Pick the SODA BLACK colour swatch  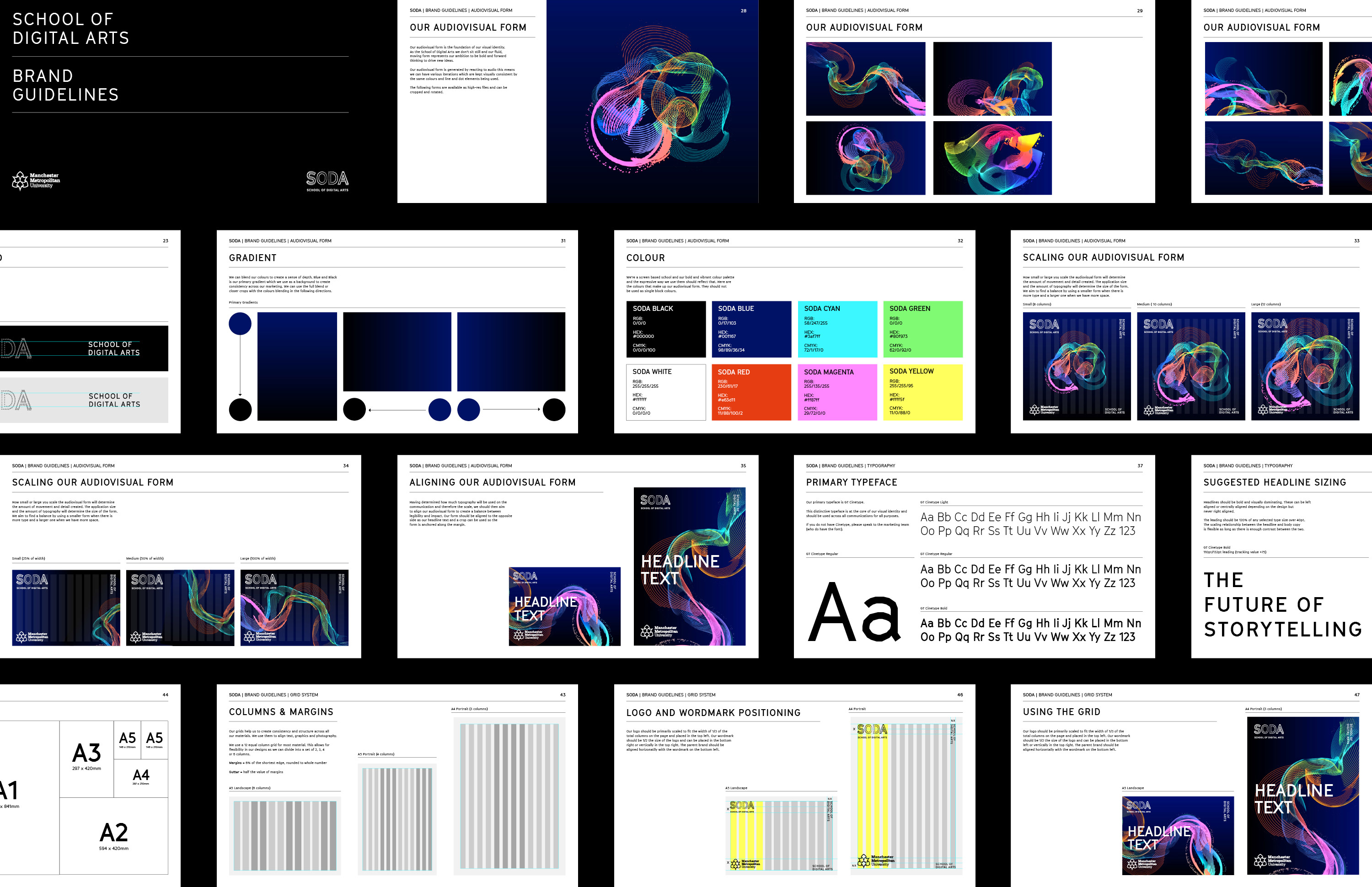pyautogui.click(x=666, y=329)
